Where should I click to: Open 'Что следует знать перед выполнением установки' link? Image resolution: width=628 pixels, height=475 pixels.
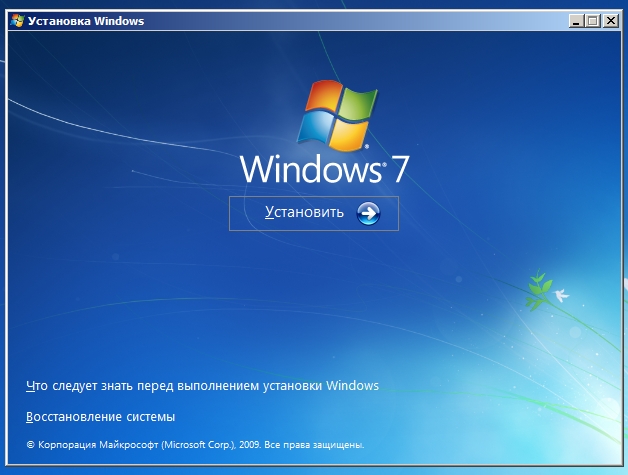[201, 385]
